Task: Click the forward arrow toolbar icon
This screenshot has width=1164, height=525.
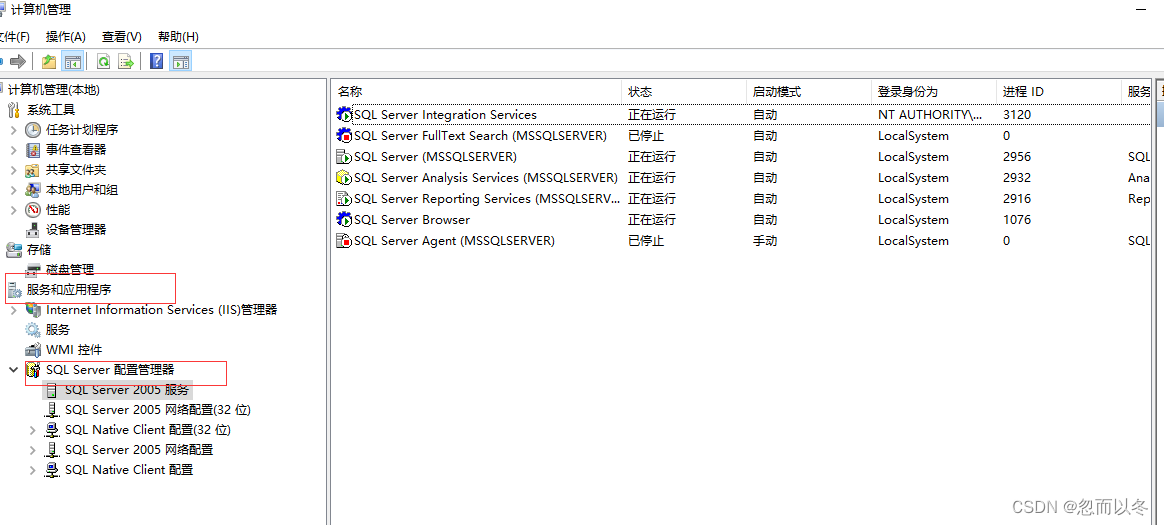Action: click(17, 62)
